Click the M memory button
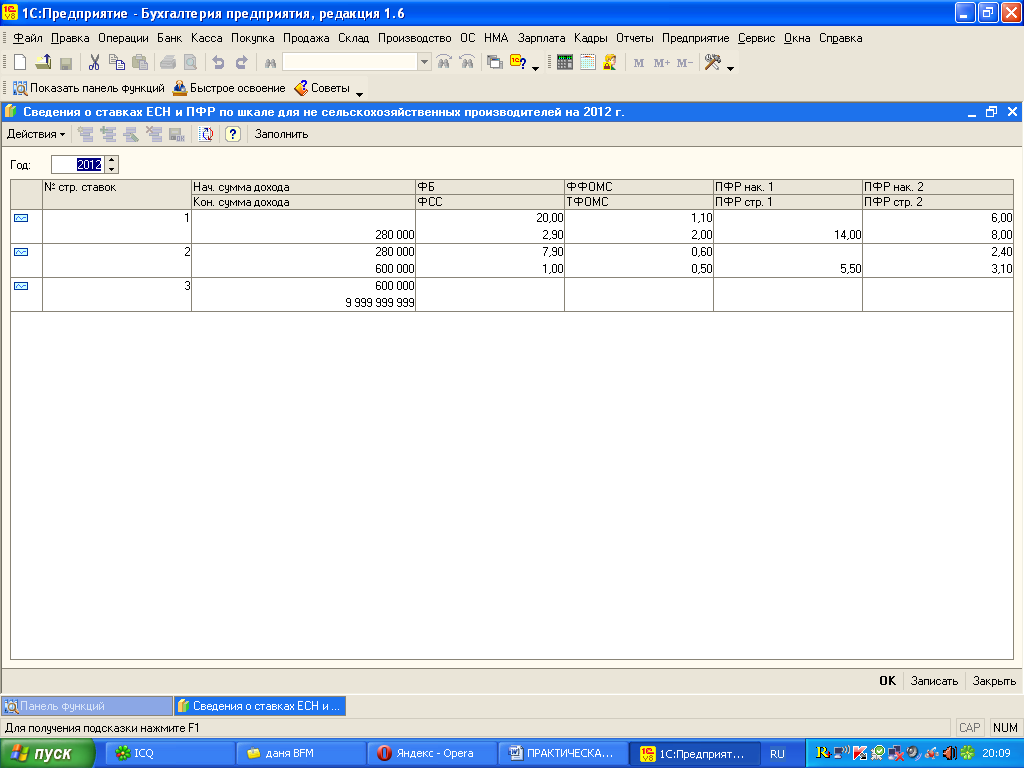 click(639, 63)
